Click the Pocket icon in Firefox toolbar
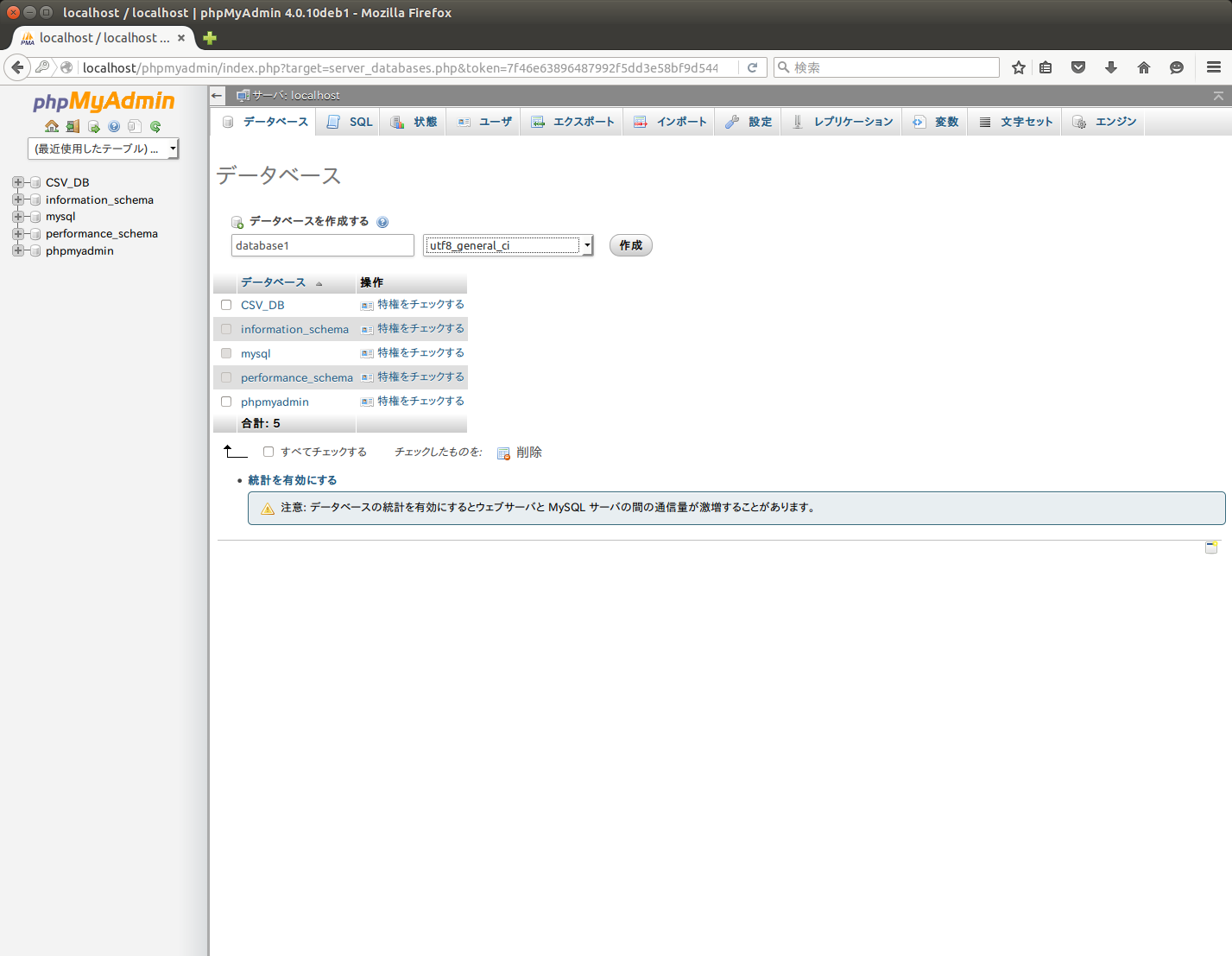The width and height of the screenshot is (1232, 956). pos(1078,67)
